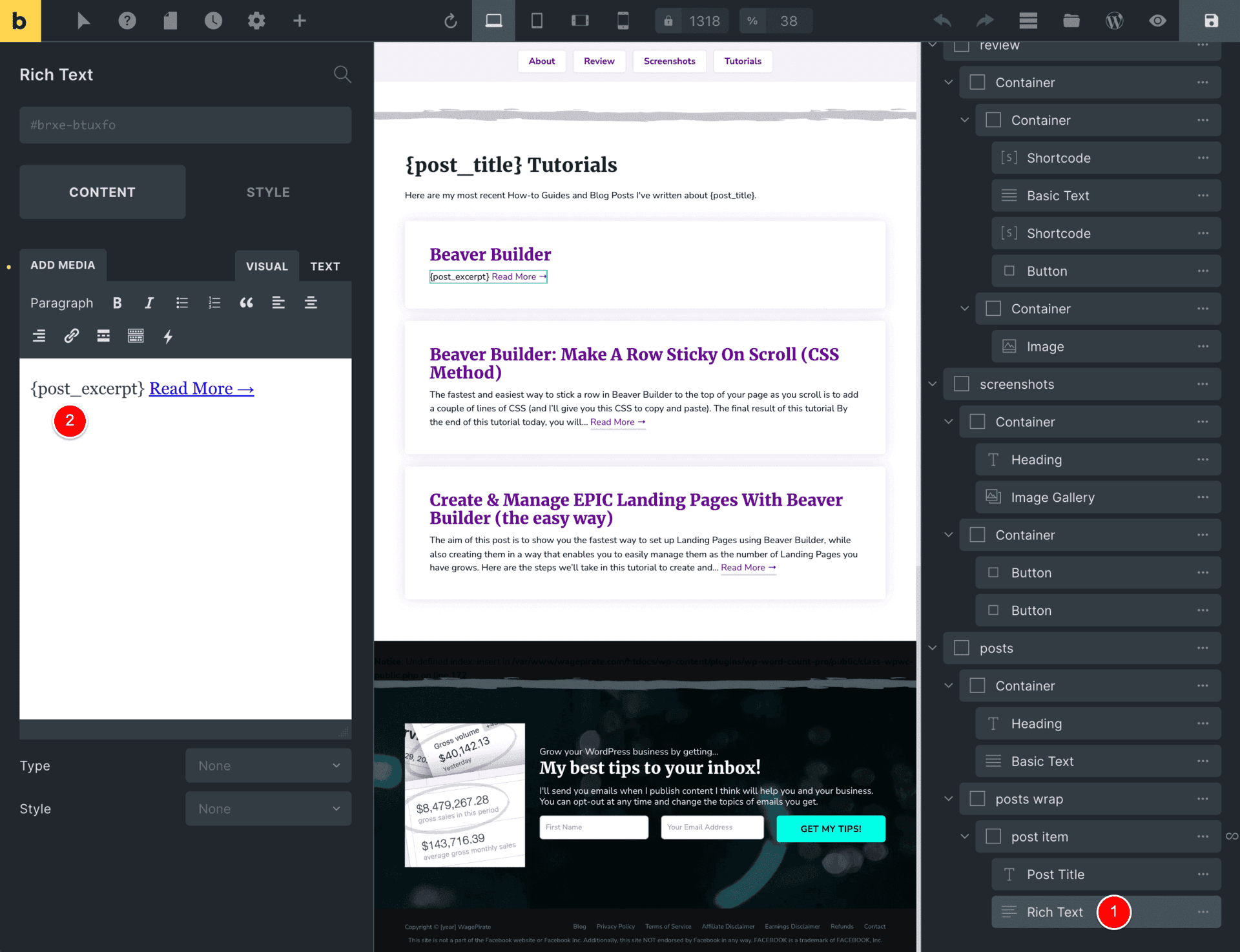Open the Paragraph format dropdown

coord(61,303)
